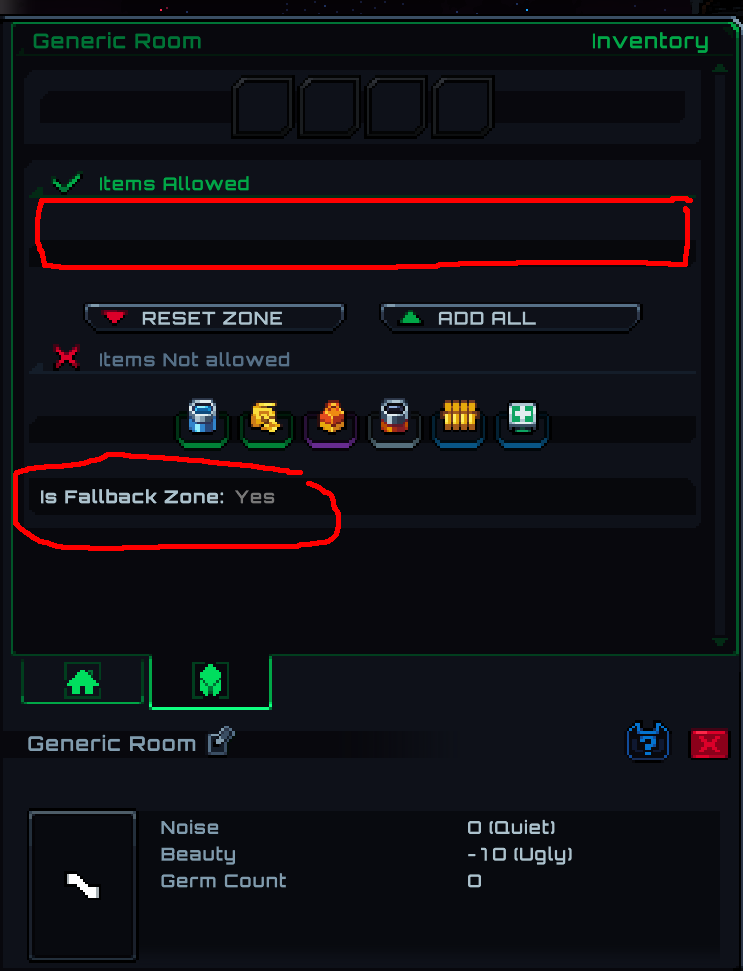Click the room preview thumbnail beside Noise
The width and height of the screenshot is (743, 971).
(x=82, y=886)
